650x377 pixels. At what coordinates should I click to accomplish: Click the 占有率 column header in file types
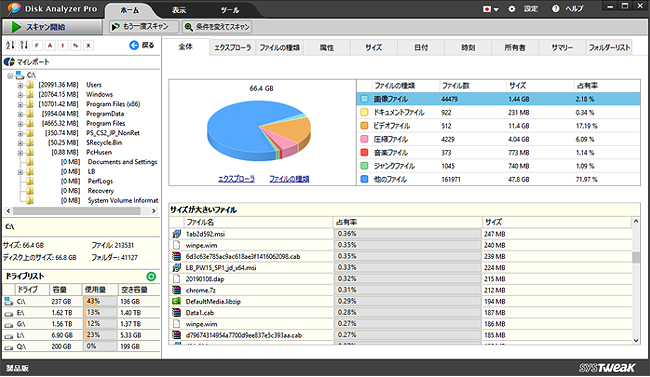(607, 86)
